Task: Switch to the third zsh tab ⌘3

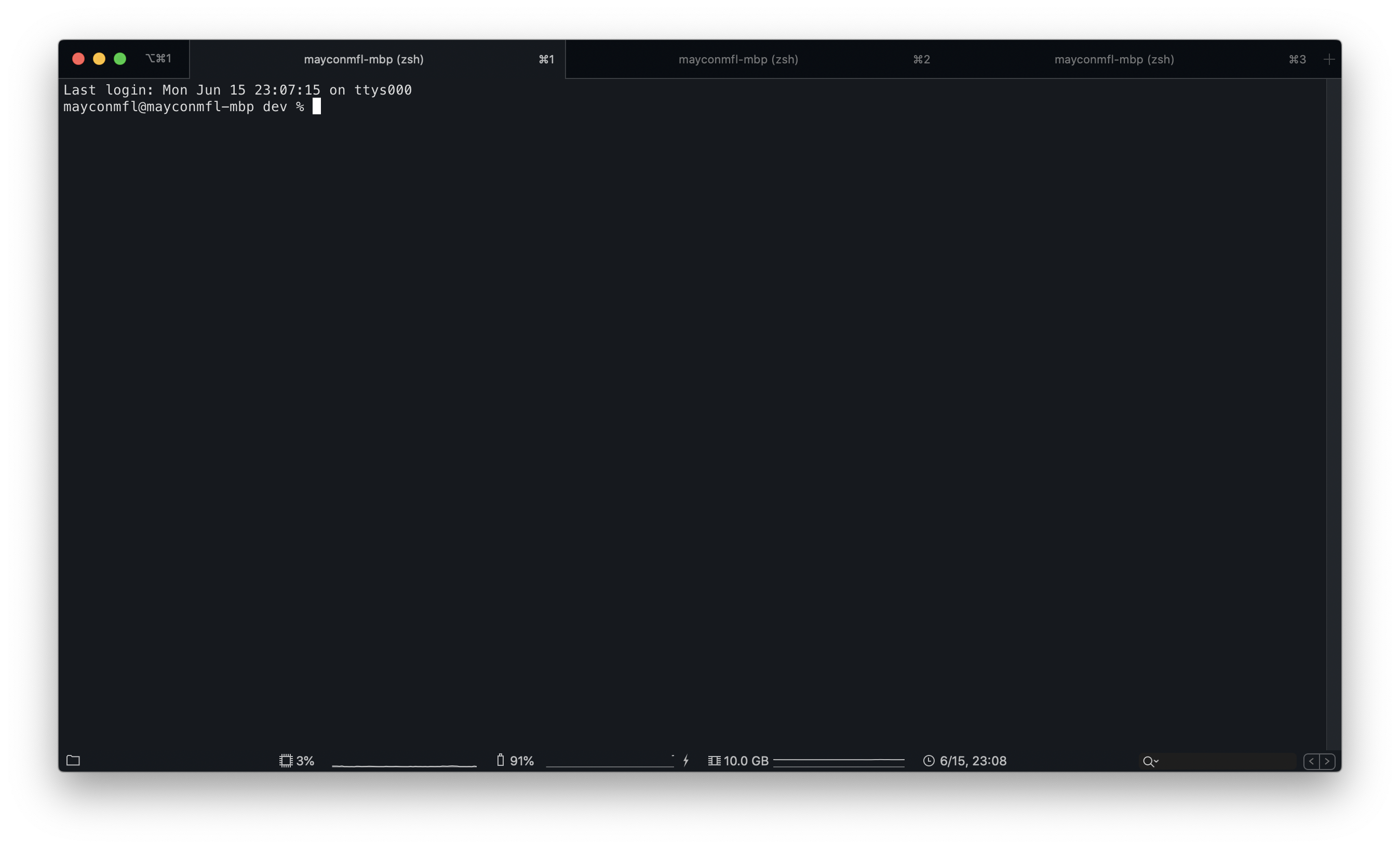Action: point(1114,59)
